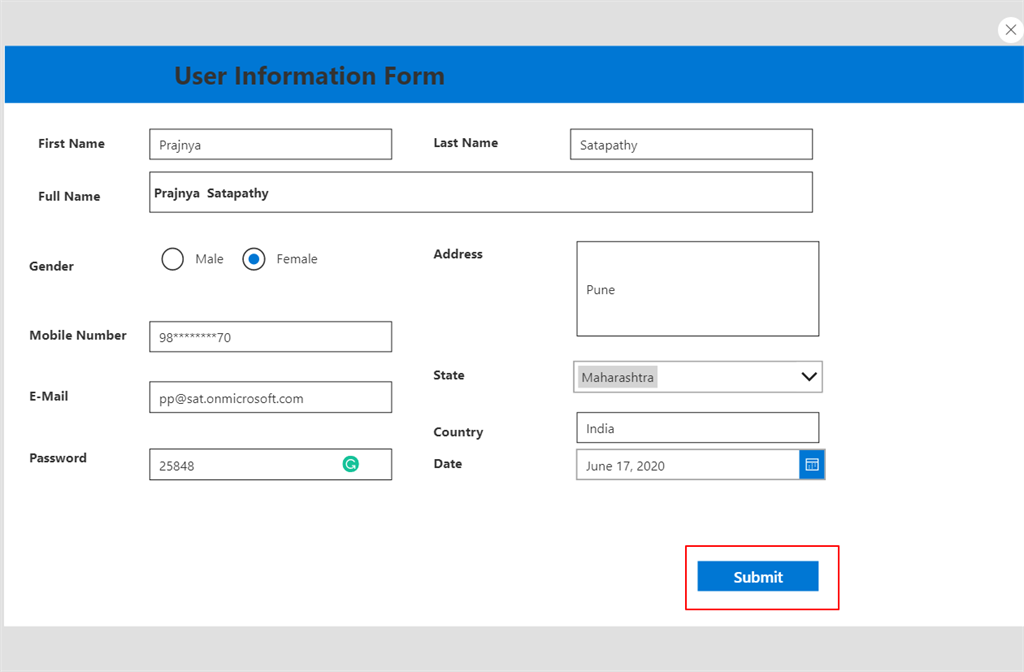
Task: Click inside the Last Name field
Action: click(x=691, y=144)
